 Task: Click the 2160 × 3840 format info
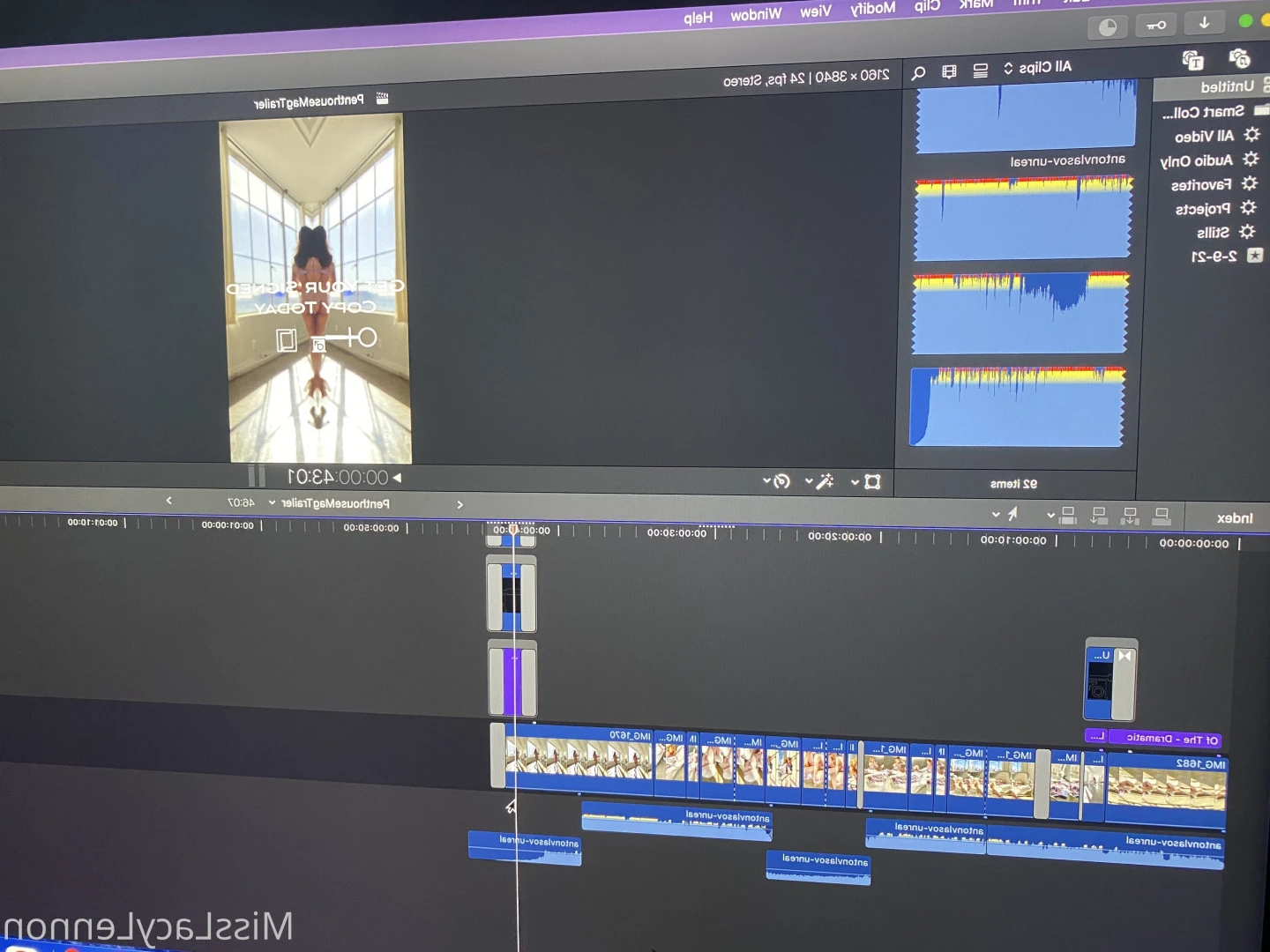tap(806, 78)
